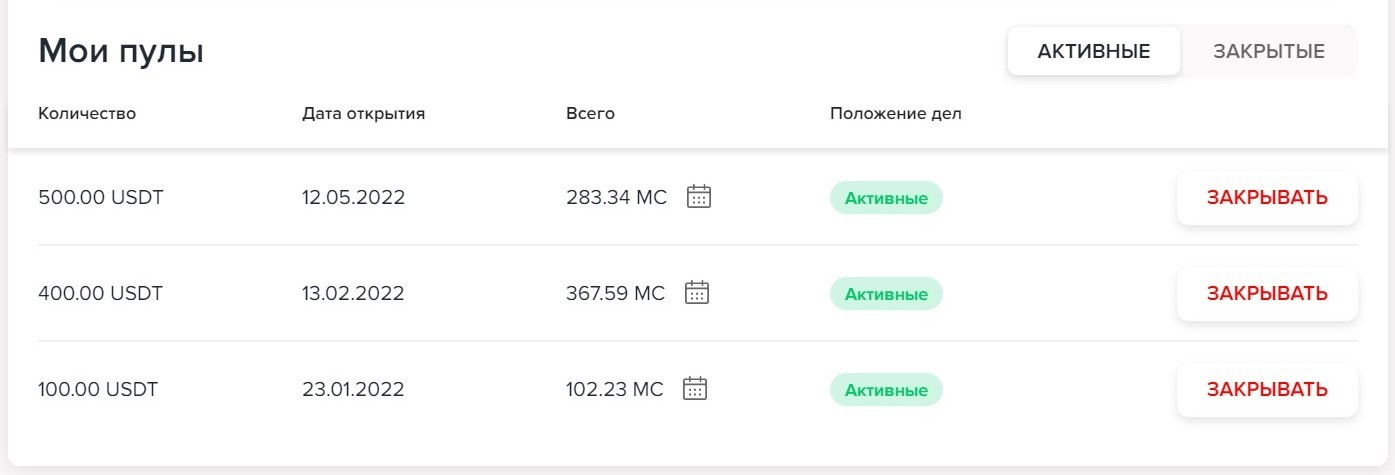The image size is (1395, 475).
Task: Click the Положение дел column header
Action: pyautogui.click(x=895, y=113)
